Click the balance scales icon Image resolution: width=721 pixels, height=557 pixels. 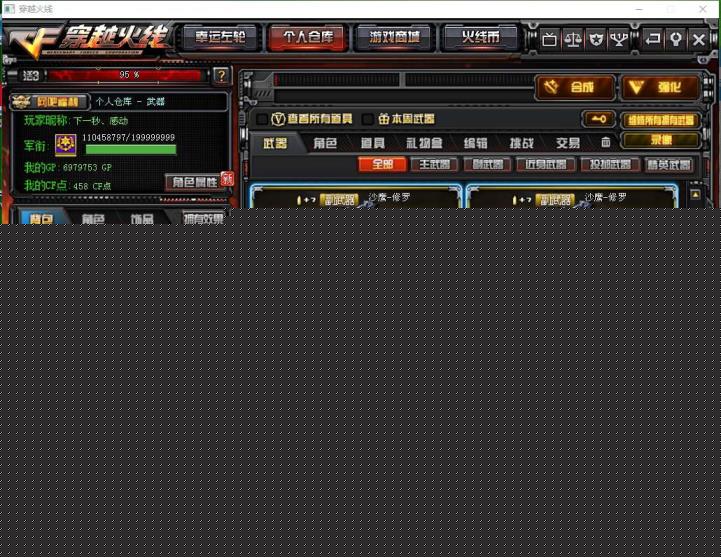coord(572,39)
